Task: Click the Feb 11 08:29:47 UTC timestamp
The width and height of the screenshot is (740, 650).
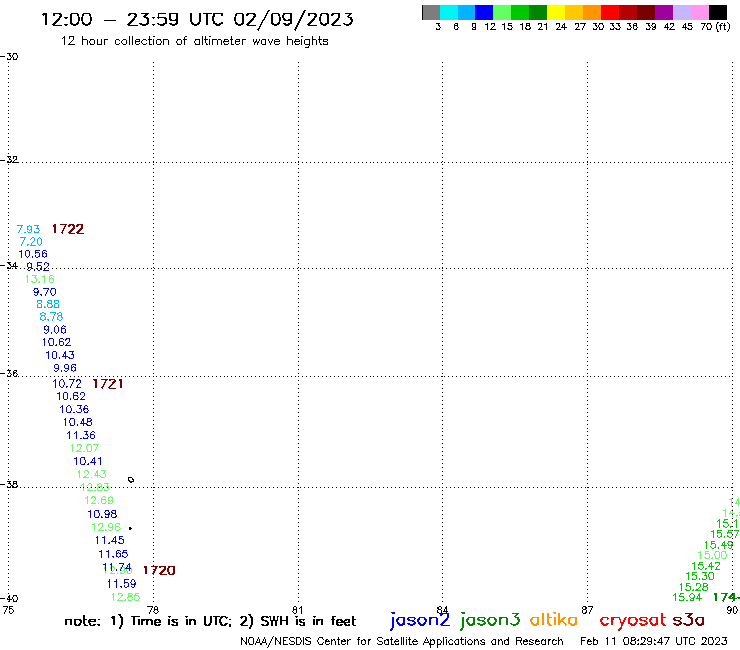Action: click(x=654, y=642)
